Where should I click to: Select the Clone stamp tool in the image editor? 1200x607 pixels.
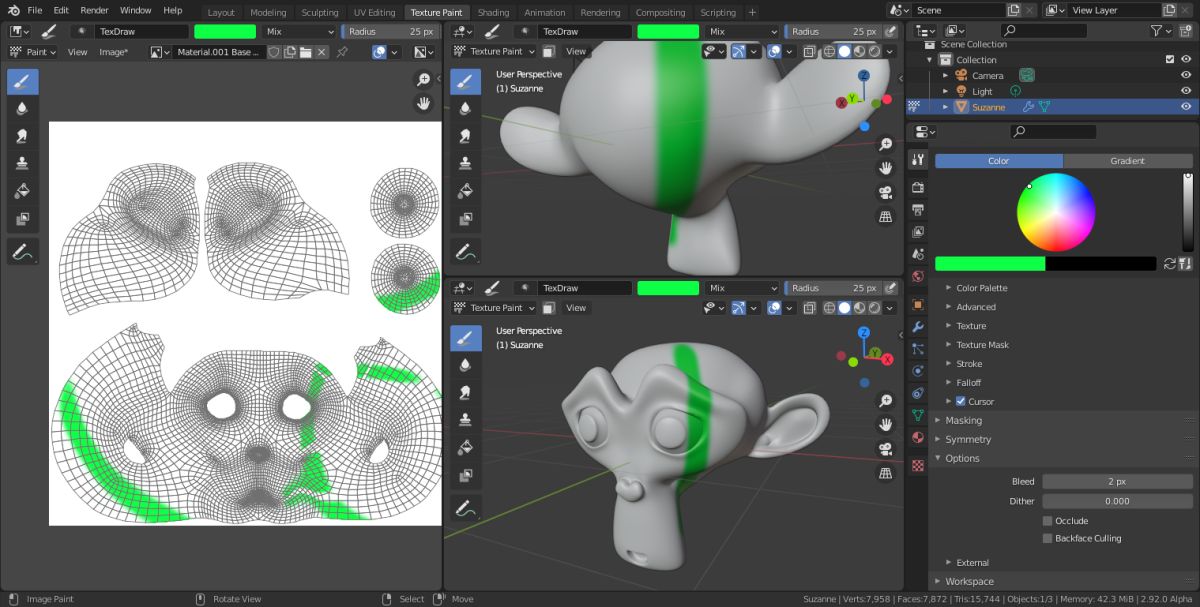22,163
